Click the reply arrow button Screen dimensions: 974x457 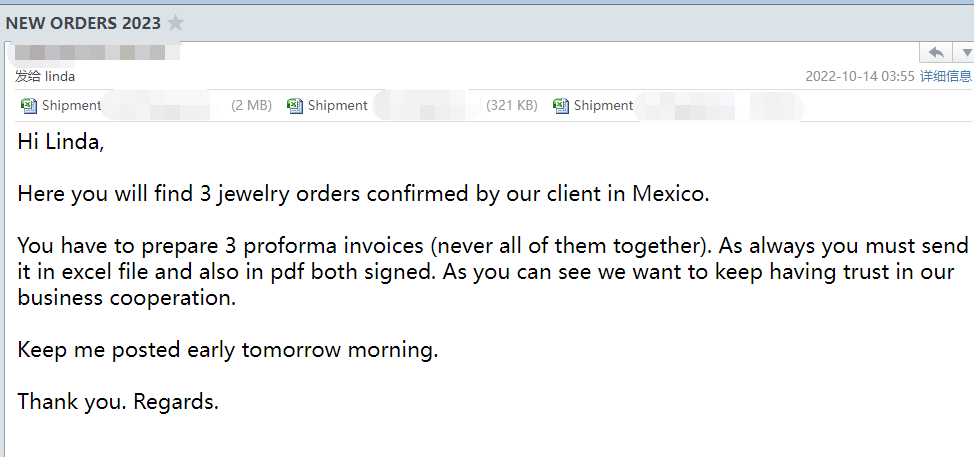[937, 52]
